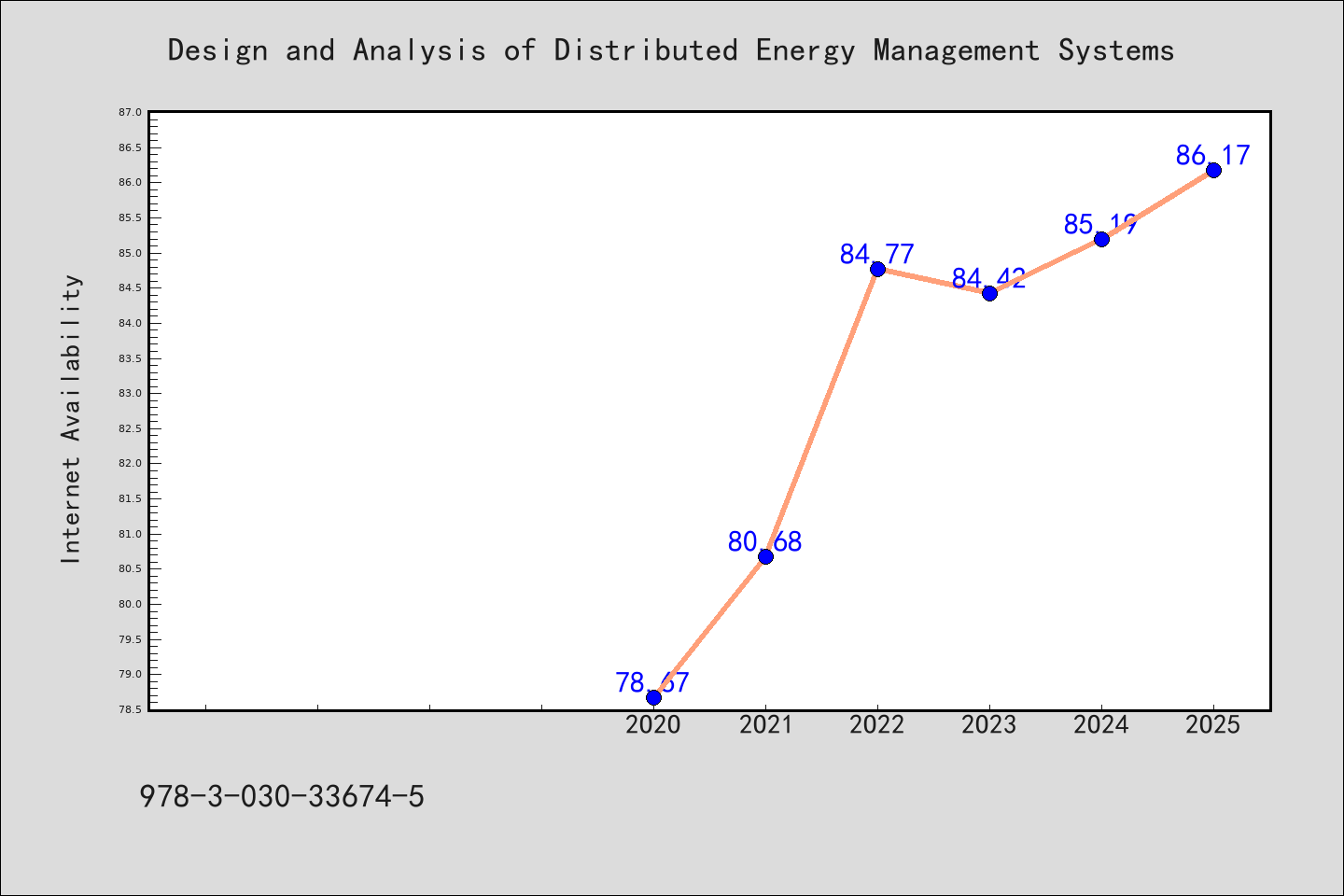
Task: Select the 2021 data point marker
Action: coord(765,556)
